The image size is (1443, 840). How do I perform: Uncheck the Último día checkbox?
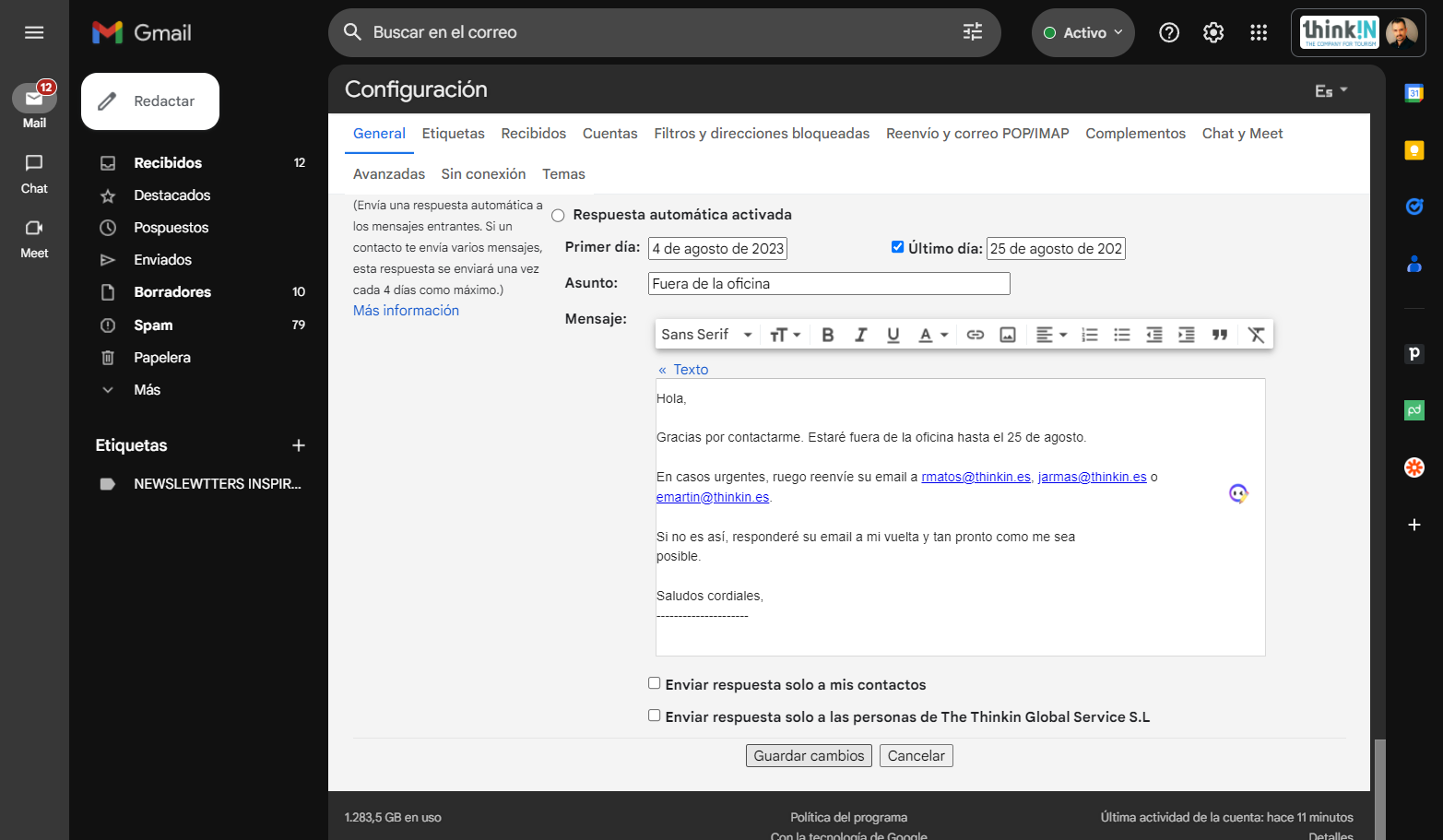[897, 246]
